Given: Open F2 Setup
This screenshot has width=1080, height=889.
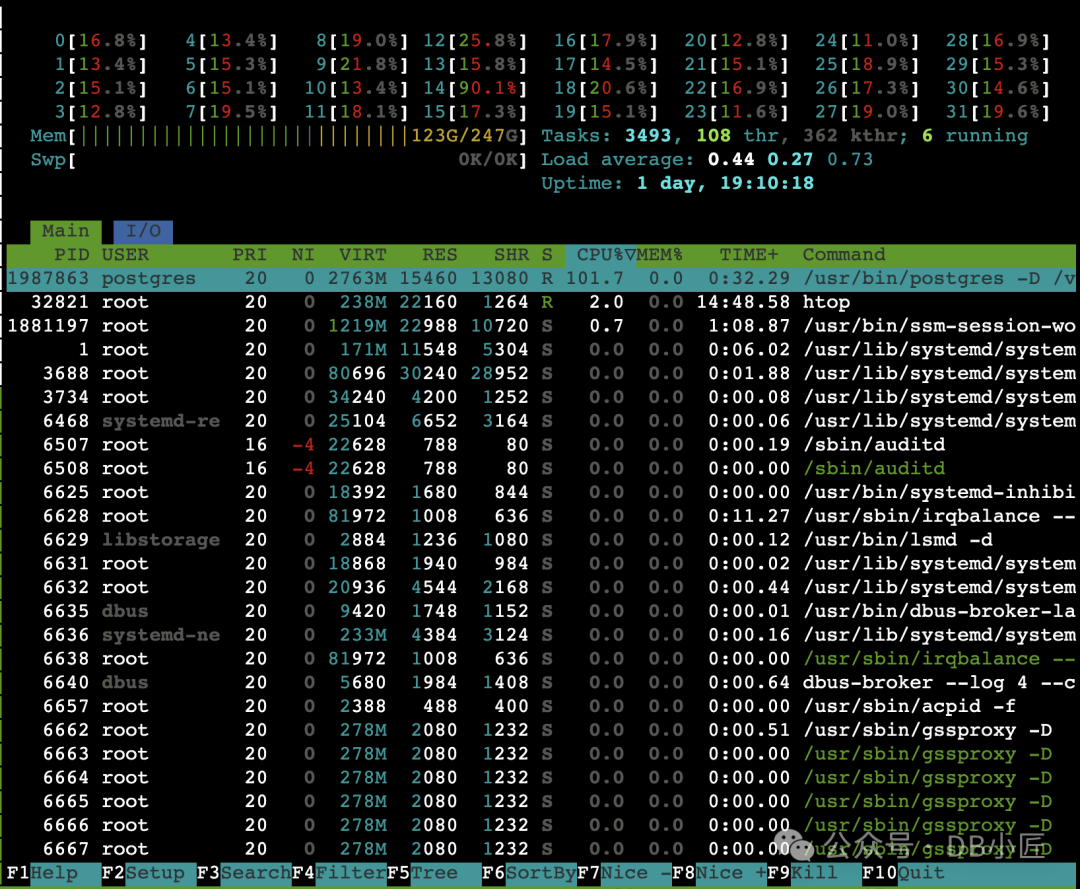Looking at the screenshot, I should 143,873.
